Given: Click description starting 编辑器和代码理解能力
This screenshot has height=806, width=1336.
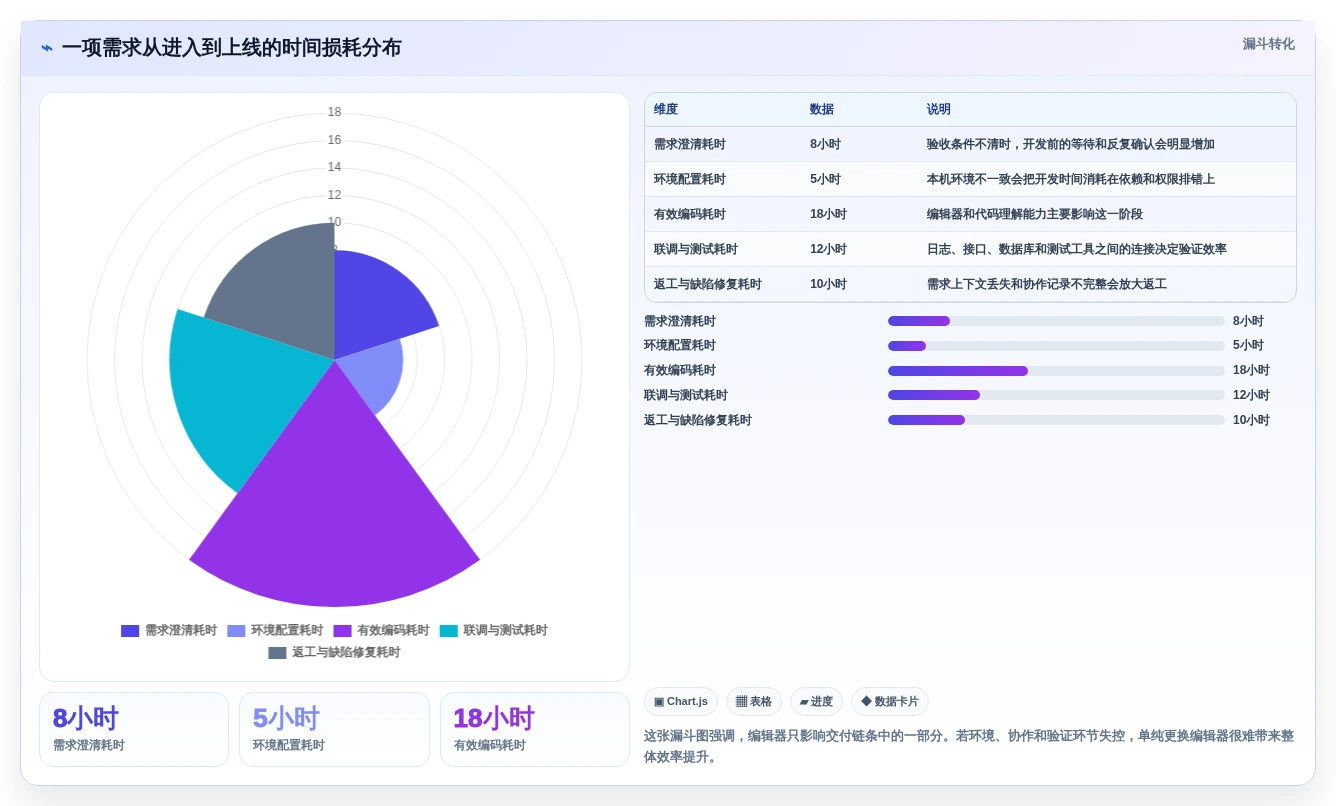Looking at the screenshot, I should 1035,215.
